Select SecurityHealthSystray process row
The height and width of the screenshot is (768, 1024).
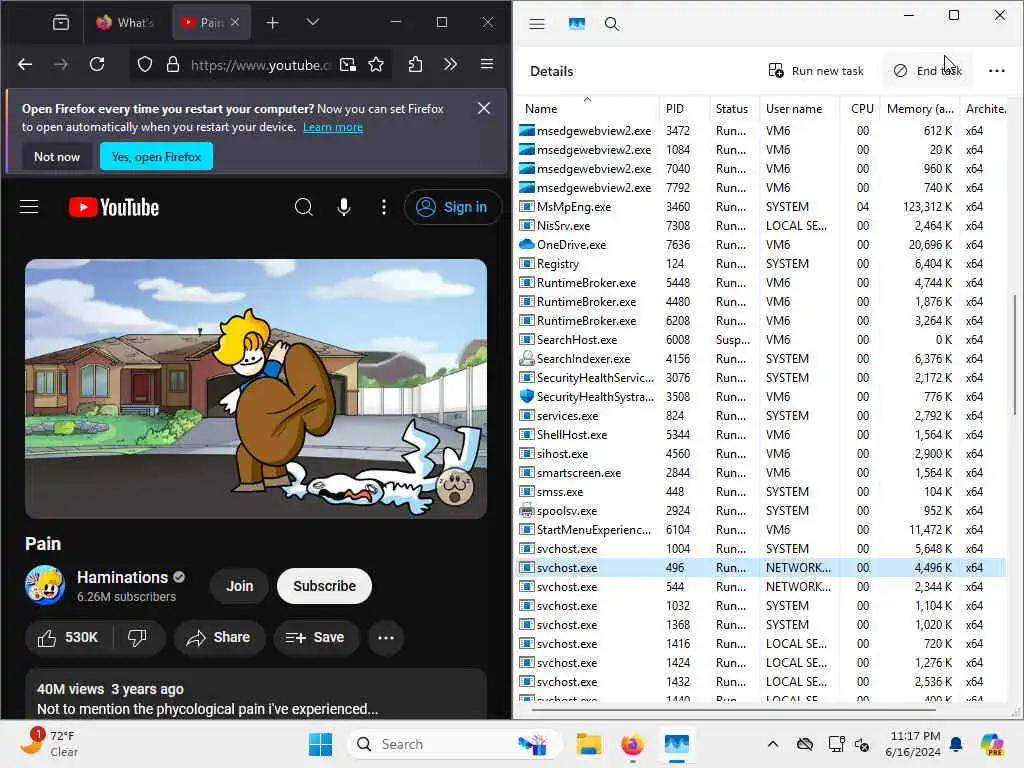click(x=761, y=396)
